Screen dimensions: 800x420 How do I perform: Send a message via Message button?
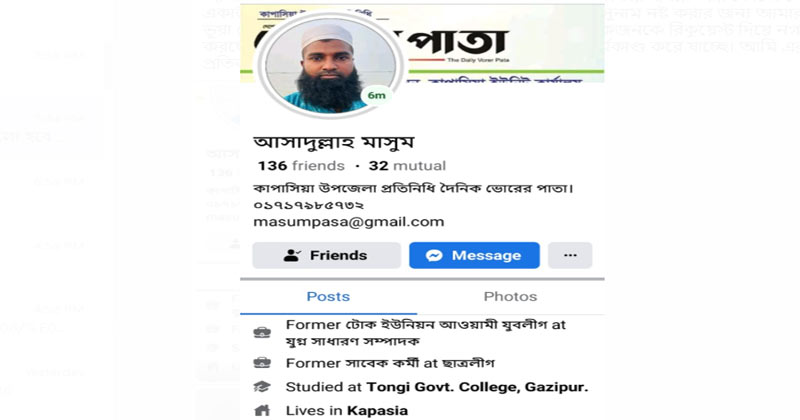474,255
